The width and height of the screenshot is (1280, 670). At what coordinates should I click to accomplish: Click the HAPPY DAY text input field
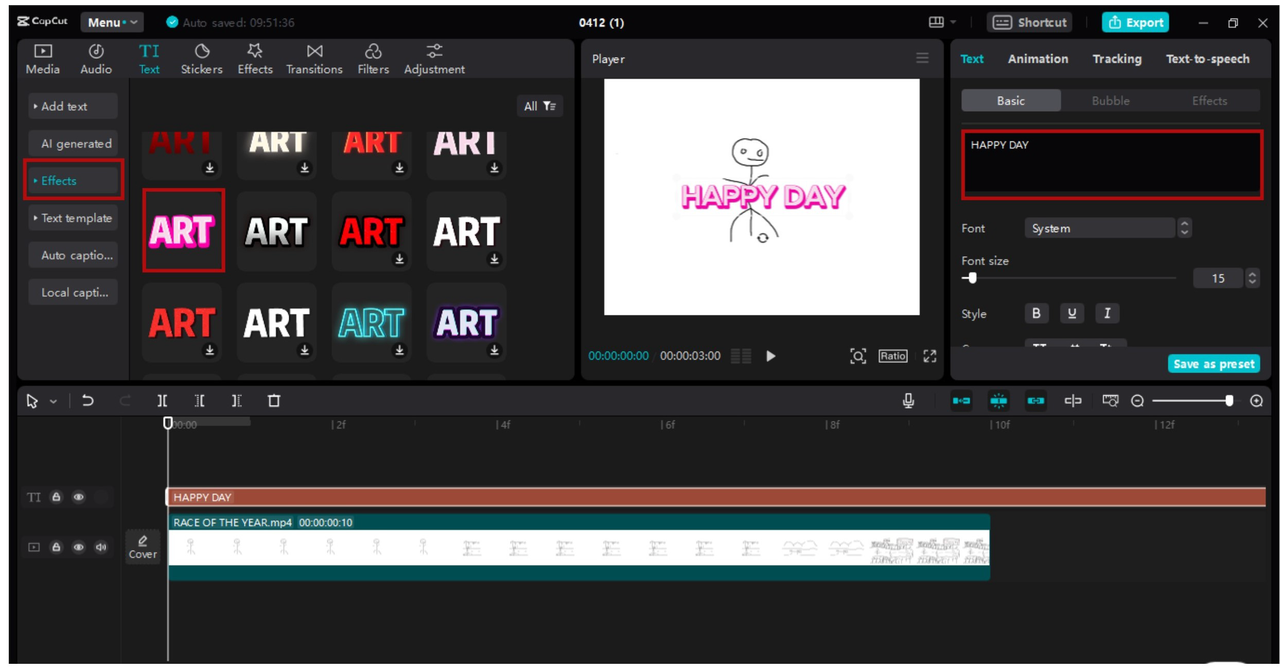click(1111, 164)
